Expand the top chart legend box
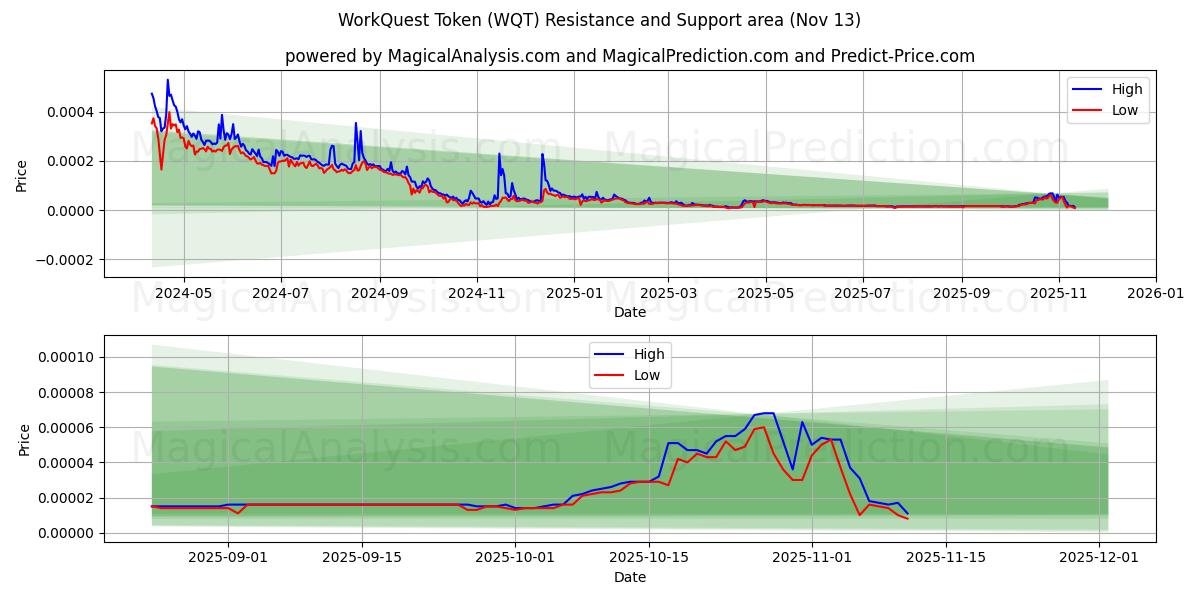 point(1108,99)
